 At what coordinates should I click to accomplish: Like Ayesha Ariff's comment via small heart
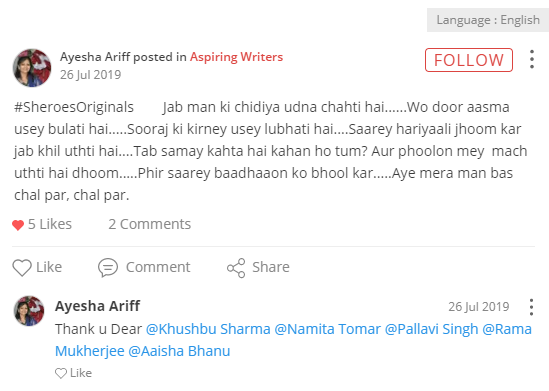coord(61,373)
